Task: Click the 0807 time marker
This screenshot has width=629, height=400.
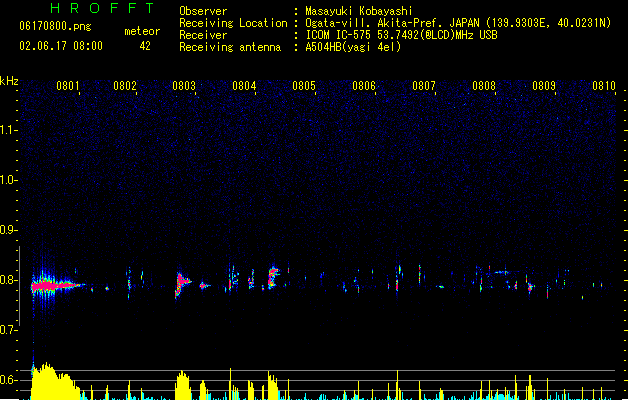Action: pos(424,86)
